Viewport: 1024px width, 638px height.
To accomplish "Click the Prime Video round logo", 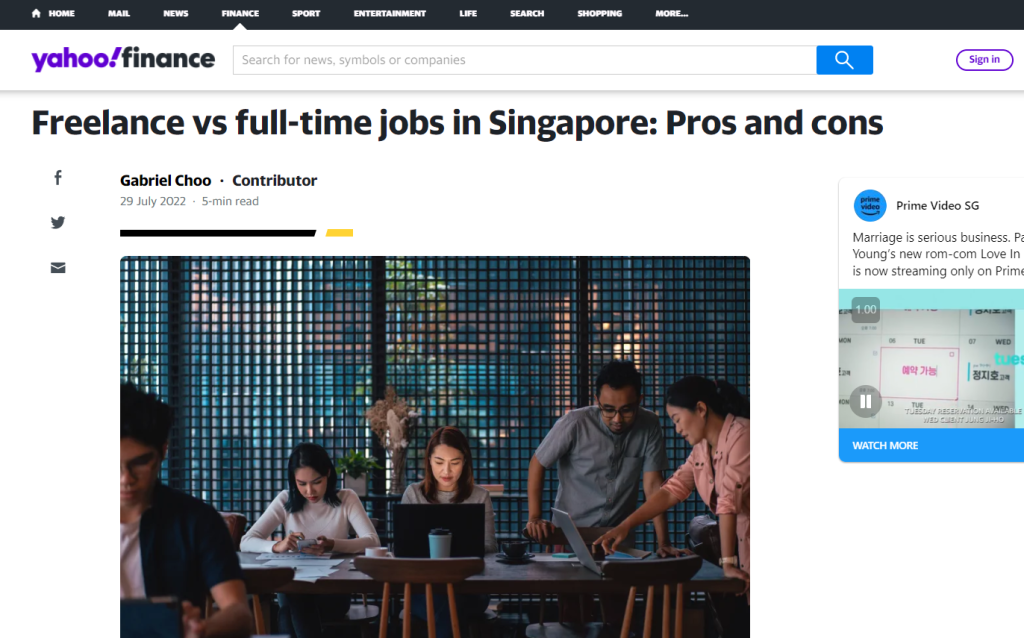I will coord(870,206).
